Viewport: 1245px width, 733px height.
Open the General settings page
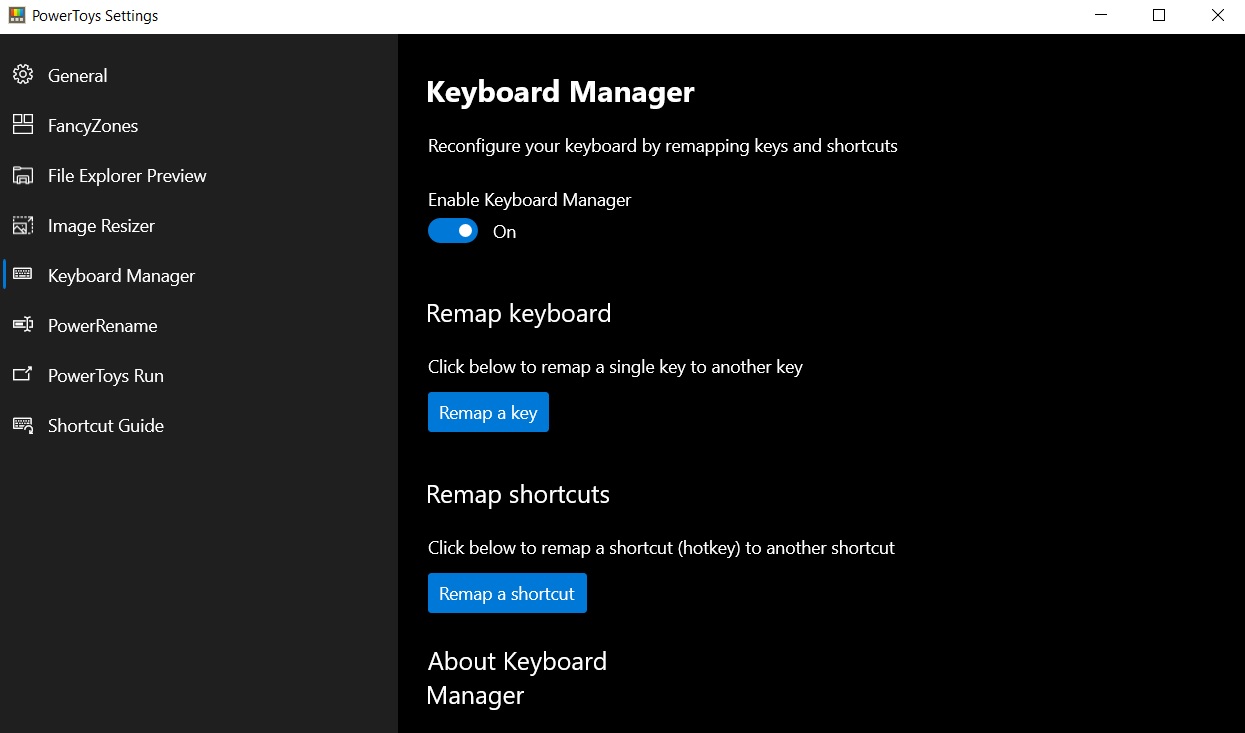click(x=199, y=75)
